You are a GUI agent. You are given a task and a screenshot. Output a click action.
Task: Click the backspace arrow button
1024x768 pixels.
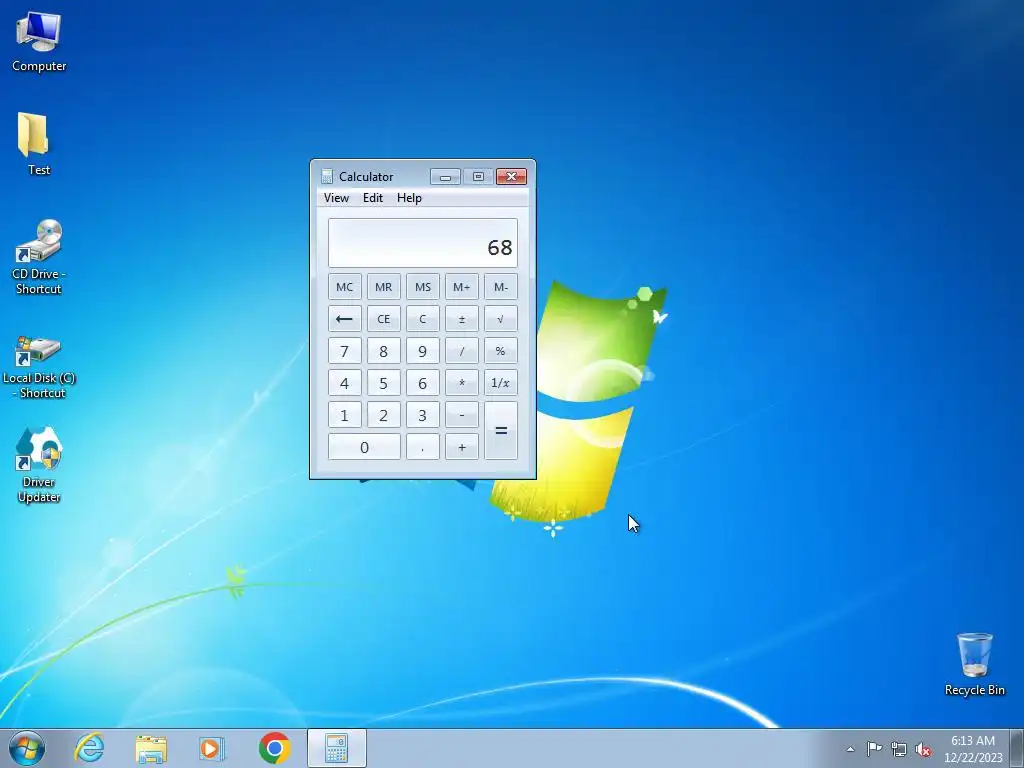pos(344,319)
